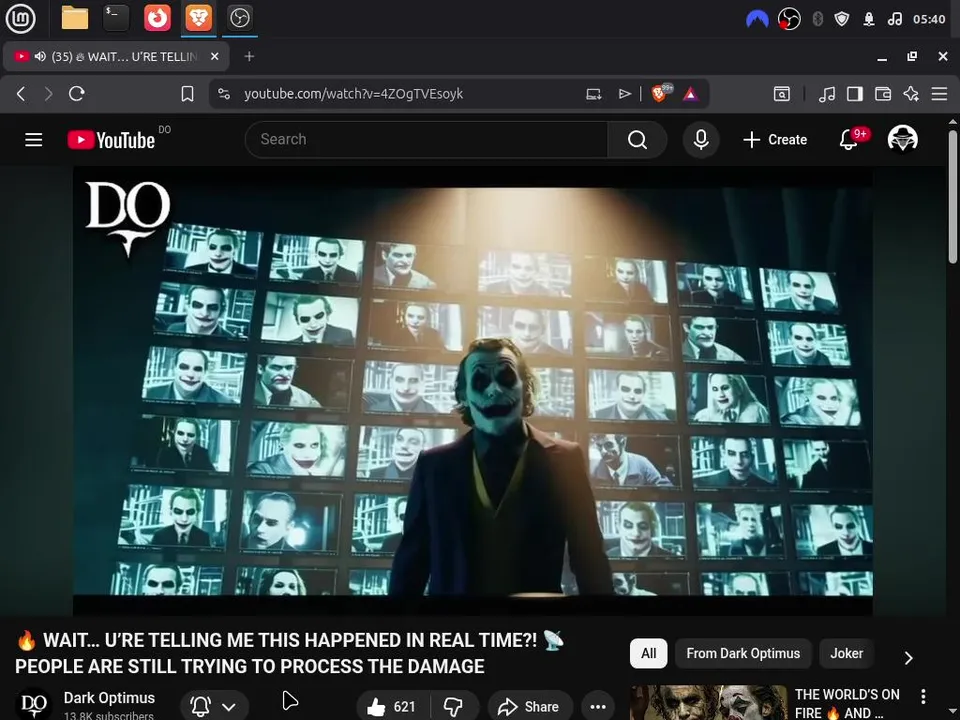The width and height of the screenshot is (960, 720).
Task: Open the Linux Mint start menu
Action: [x=20, y=18]
